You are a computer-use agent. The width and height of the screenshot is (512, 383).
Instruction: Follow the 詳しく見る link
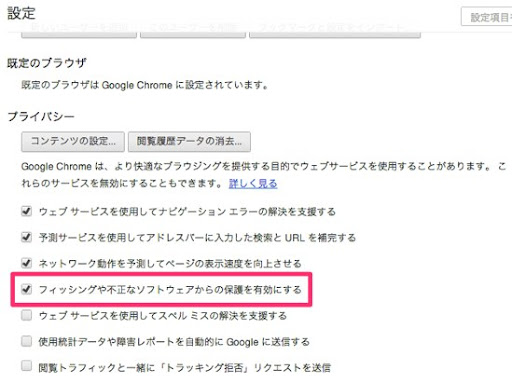[253, 183]
